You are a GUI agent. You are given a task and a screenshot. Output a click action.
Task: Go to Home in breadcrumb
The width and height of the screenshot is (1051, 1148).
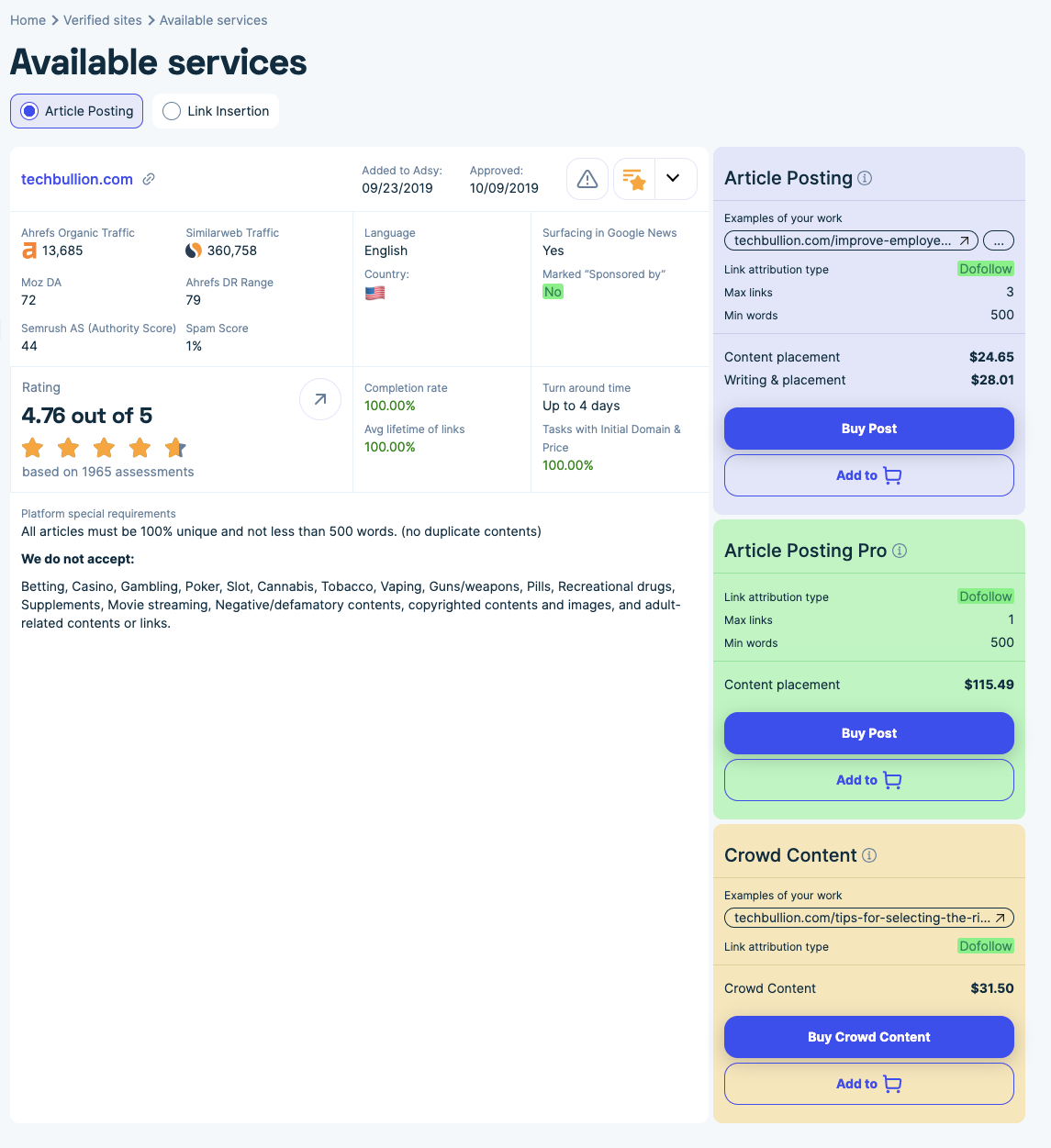(x=28, y=20)
